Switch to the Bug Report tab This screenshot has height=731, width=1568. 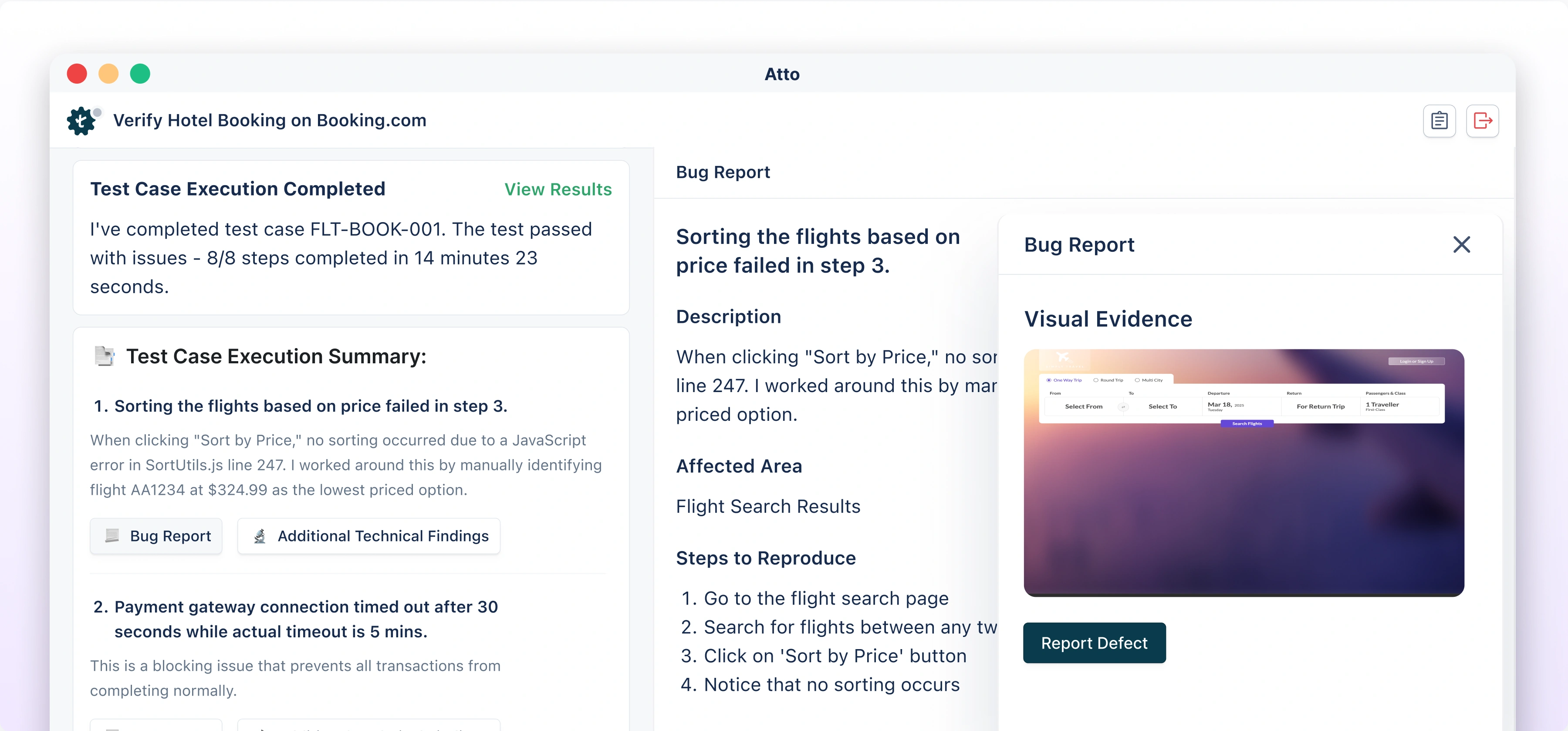tap(723, 172)
